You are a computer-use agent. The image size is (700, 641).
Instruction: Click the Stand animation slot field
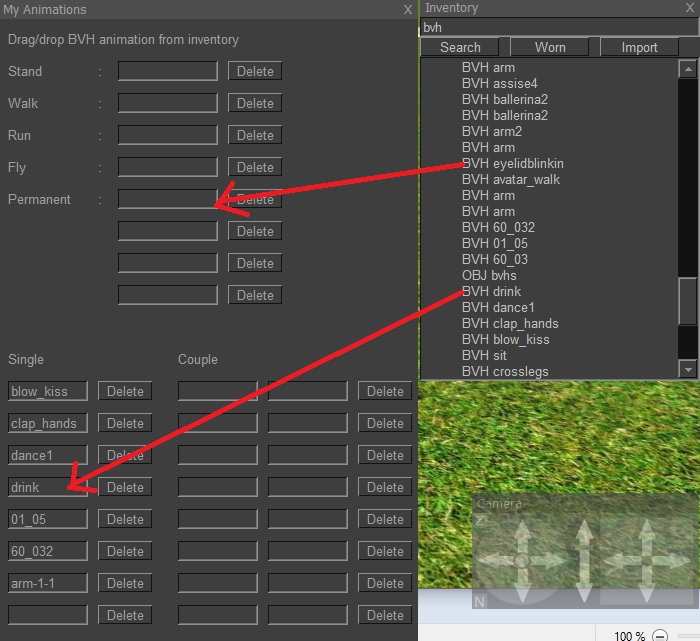click(168, 71)
